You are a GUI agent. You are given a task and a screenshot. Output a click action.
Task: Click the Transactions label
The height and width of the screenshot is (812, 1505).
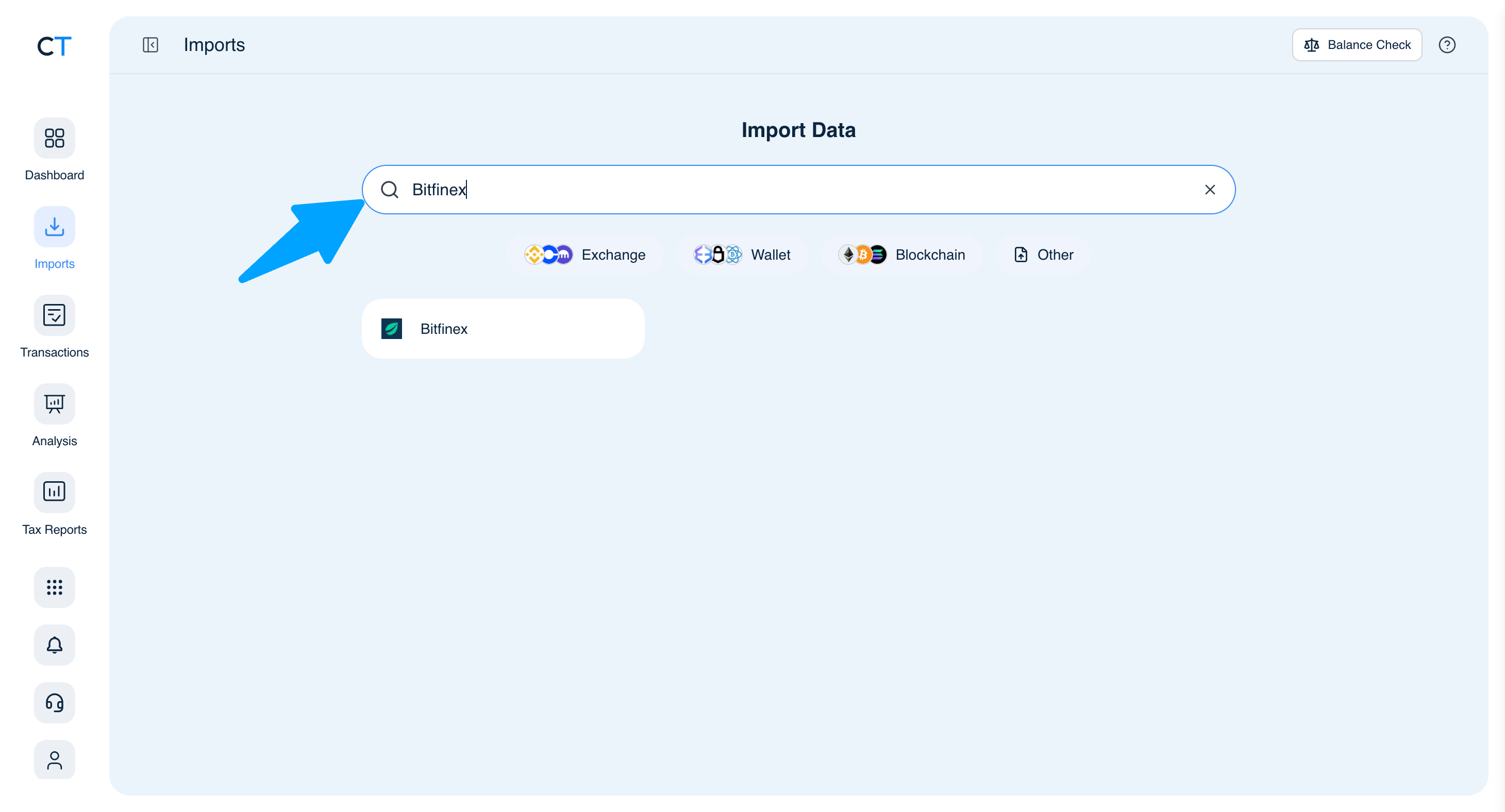coord(54,352)
